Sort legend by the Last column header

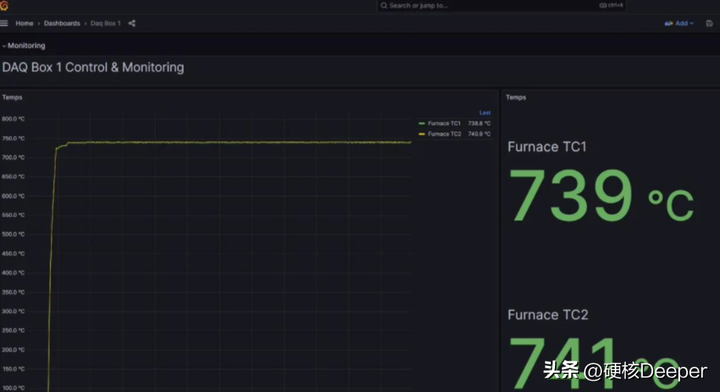coord(485,113)
